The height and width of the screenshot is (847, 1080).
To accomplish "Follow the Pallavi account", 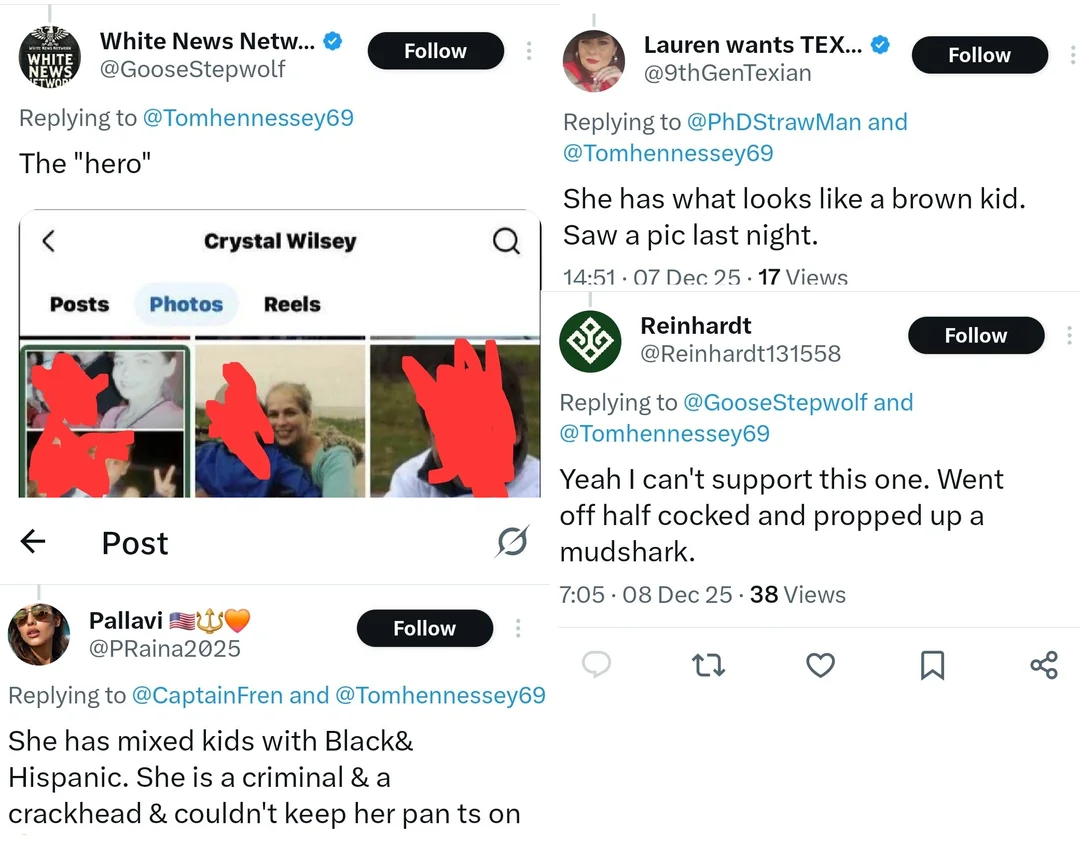I will (424, 628).
